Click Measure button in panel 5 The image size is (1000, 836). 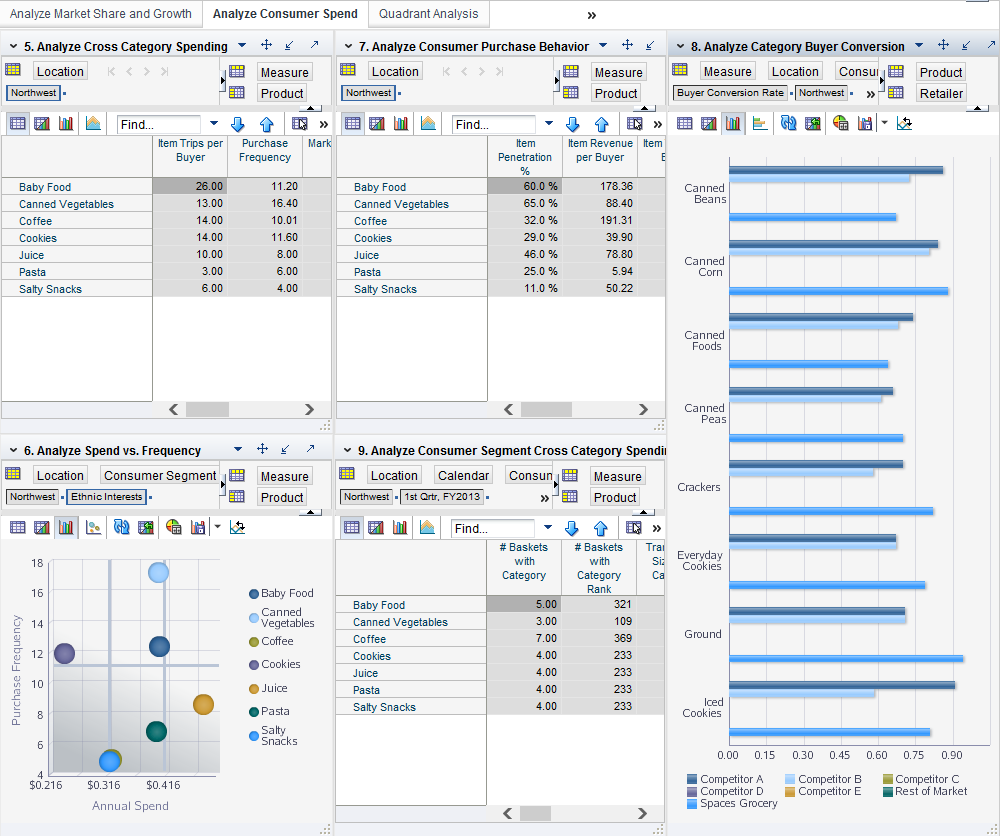284,72
